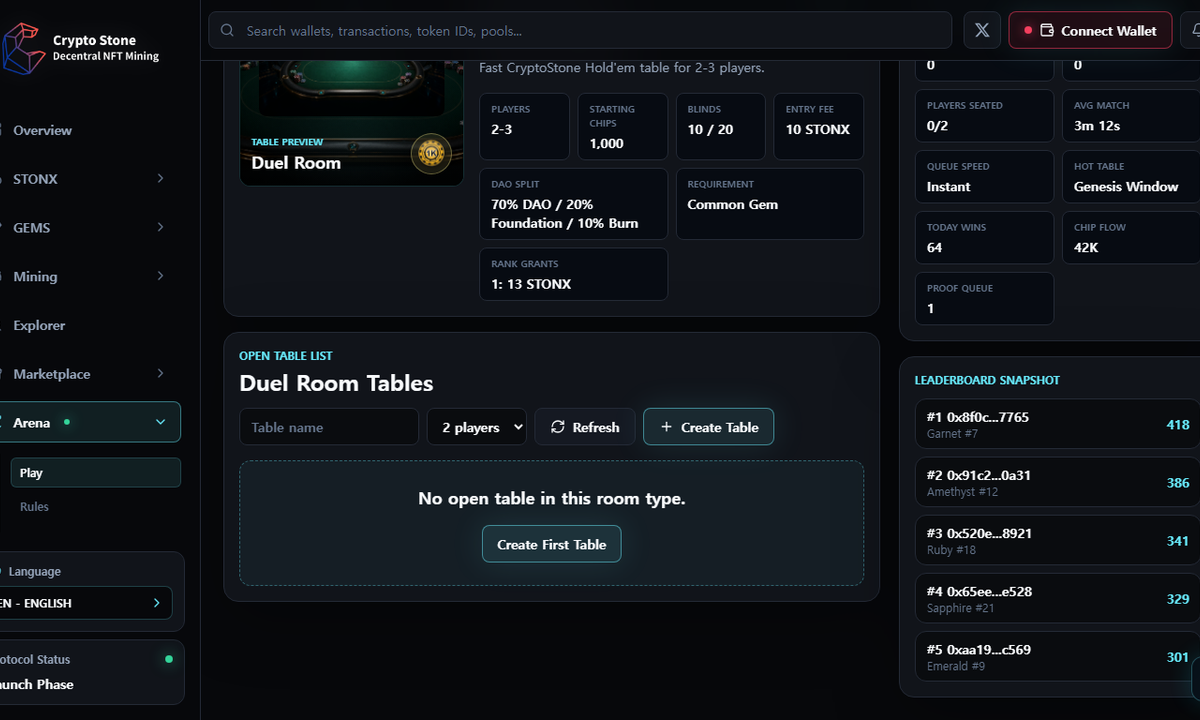Image resolution: width=1200 pixels, height=720 pixels.
Task: Expand the Mining sidebar menu
Action: click(x=160, y=276)
